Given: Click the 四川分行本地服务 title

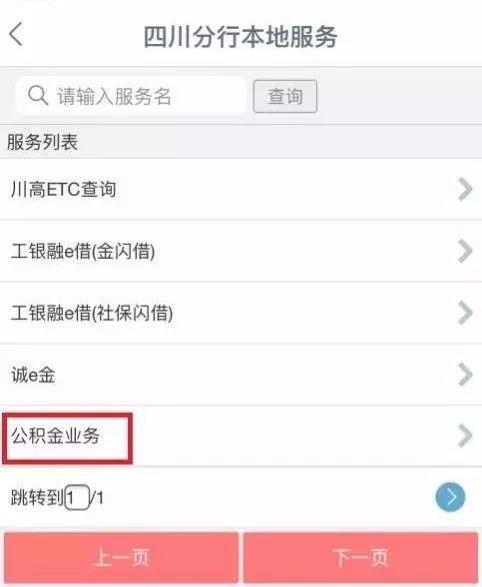Looking at the screenshot, I should pyautogui.click(x=241, y=37).
